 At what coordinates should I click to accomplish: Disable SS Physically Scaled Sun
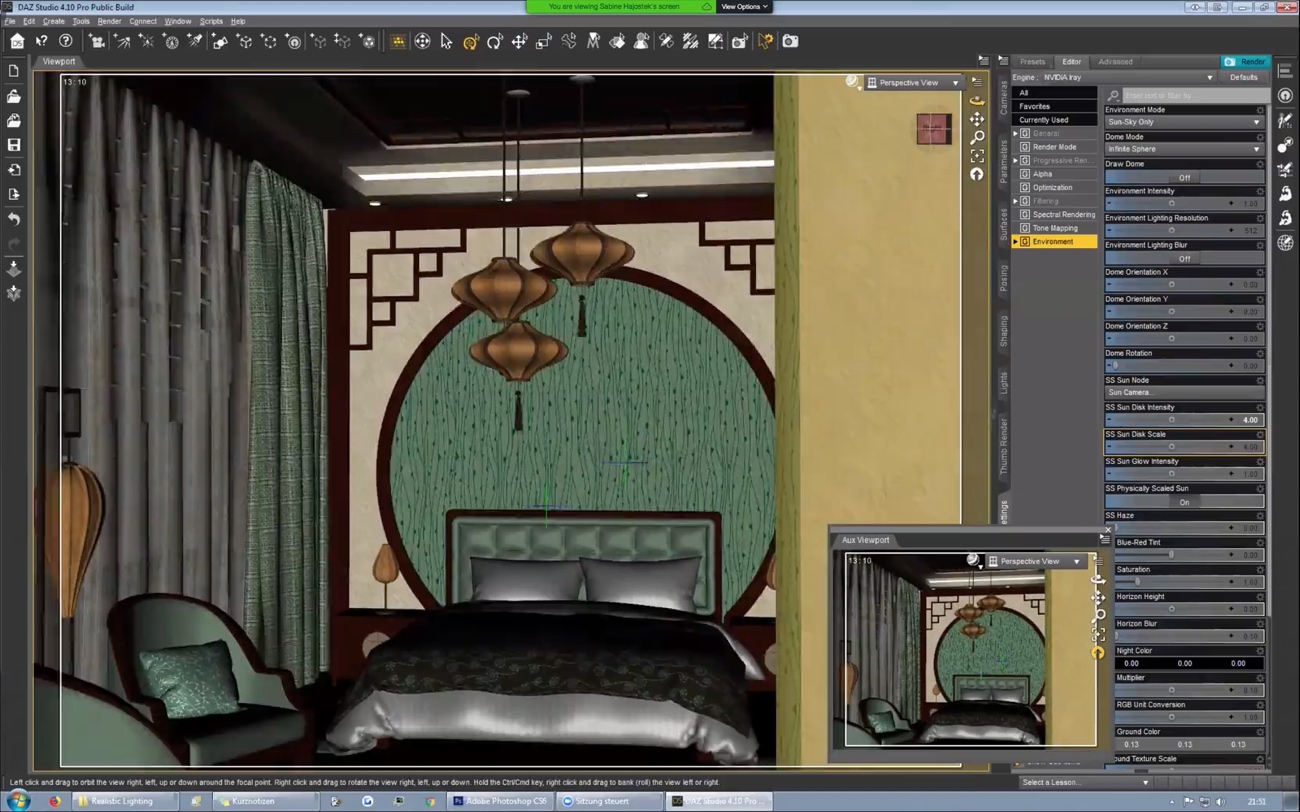point(1184,501)
